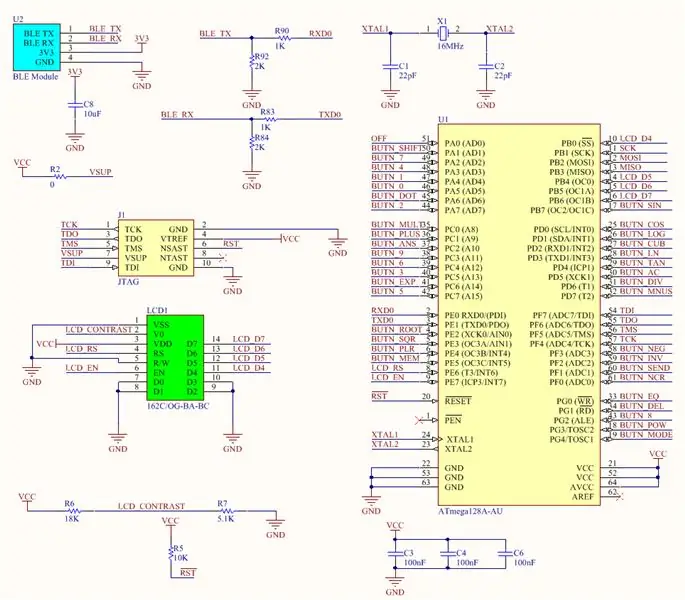Image resolution: width=685 pixels, height=600 pixels.
Task: Click the ATmega128A-AU chip body
Action: pos(519,315)
